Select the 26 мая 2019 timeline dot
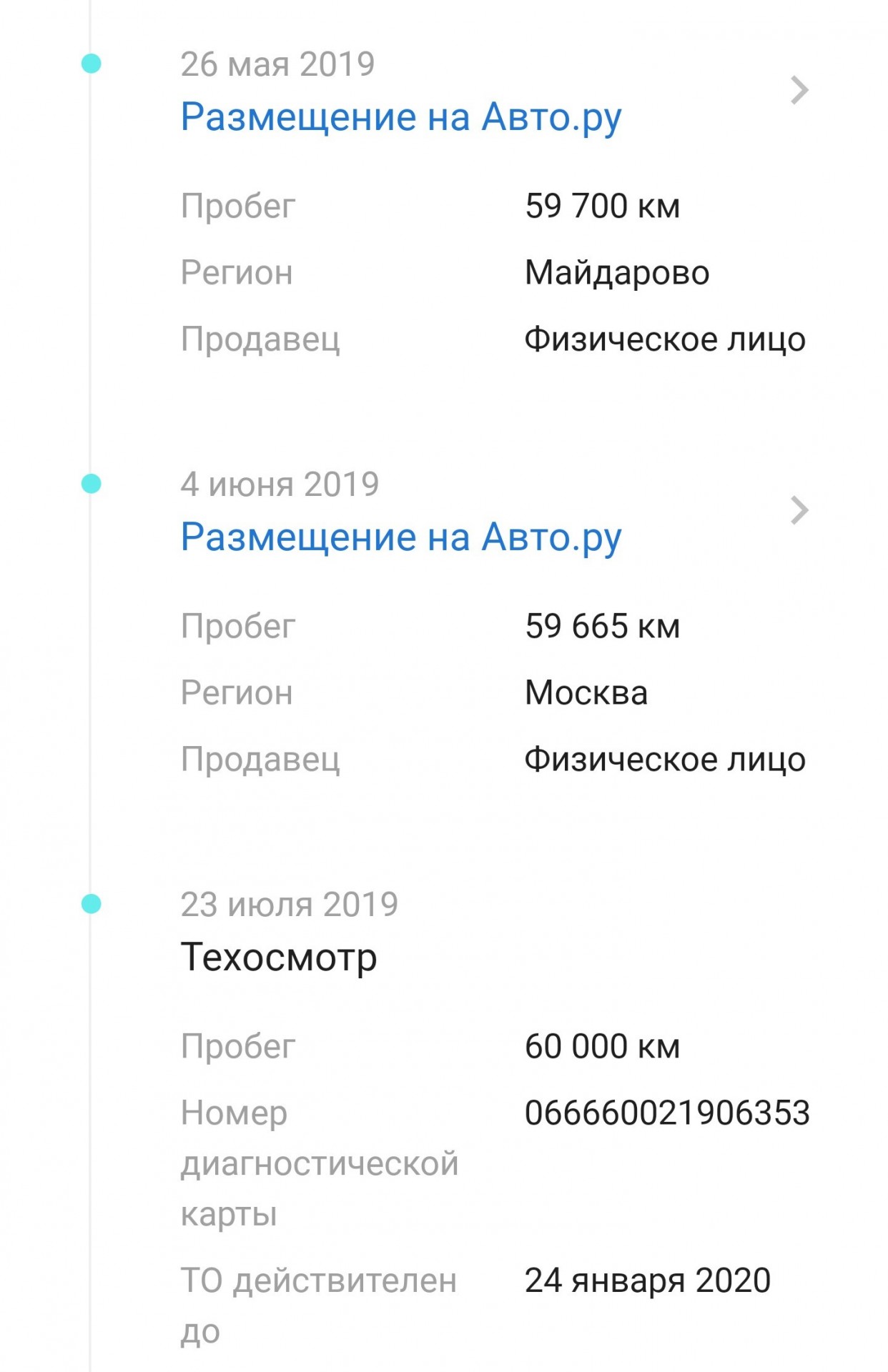Image resolution: width=888 pixels, height=1372 pixels. 91,64
